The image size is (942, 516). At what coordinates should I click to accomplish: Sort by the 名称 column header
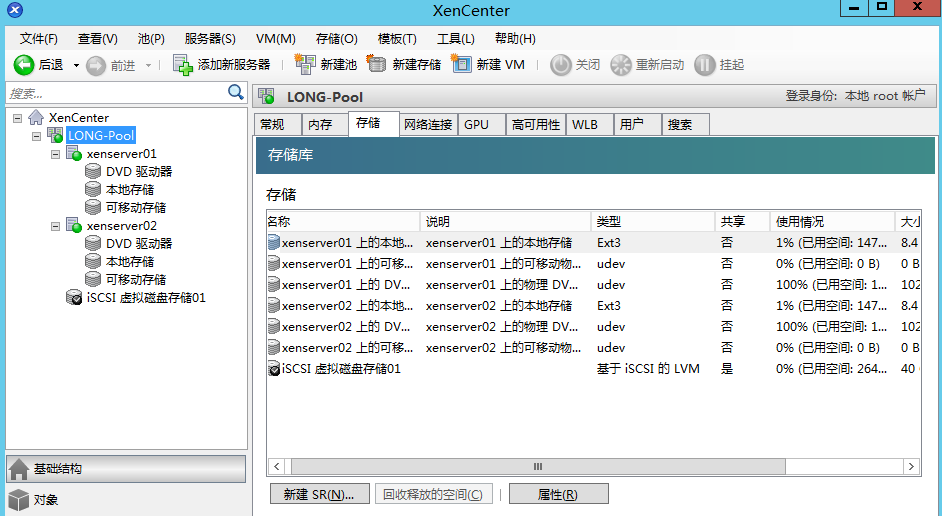[x=343, y=221]
